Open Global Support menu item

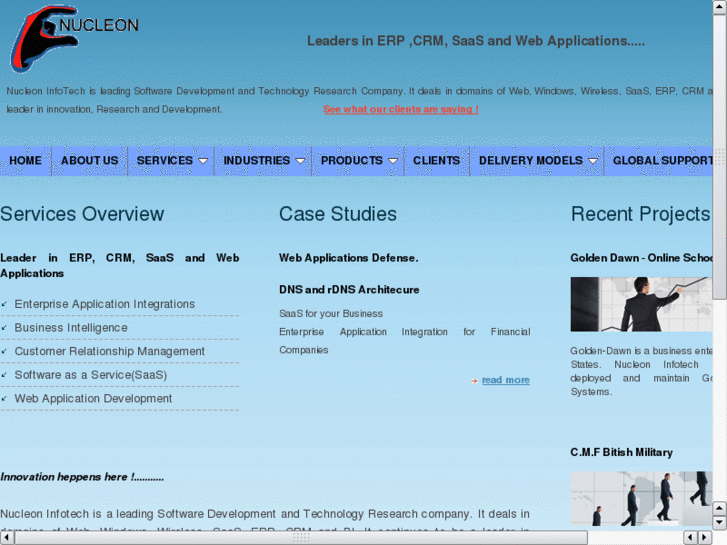(x=662, y=160)
